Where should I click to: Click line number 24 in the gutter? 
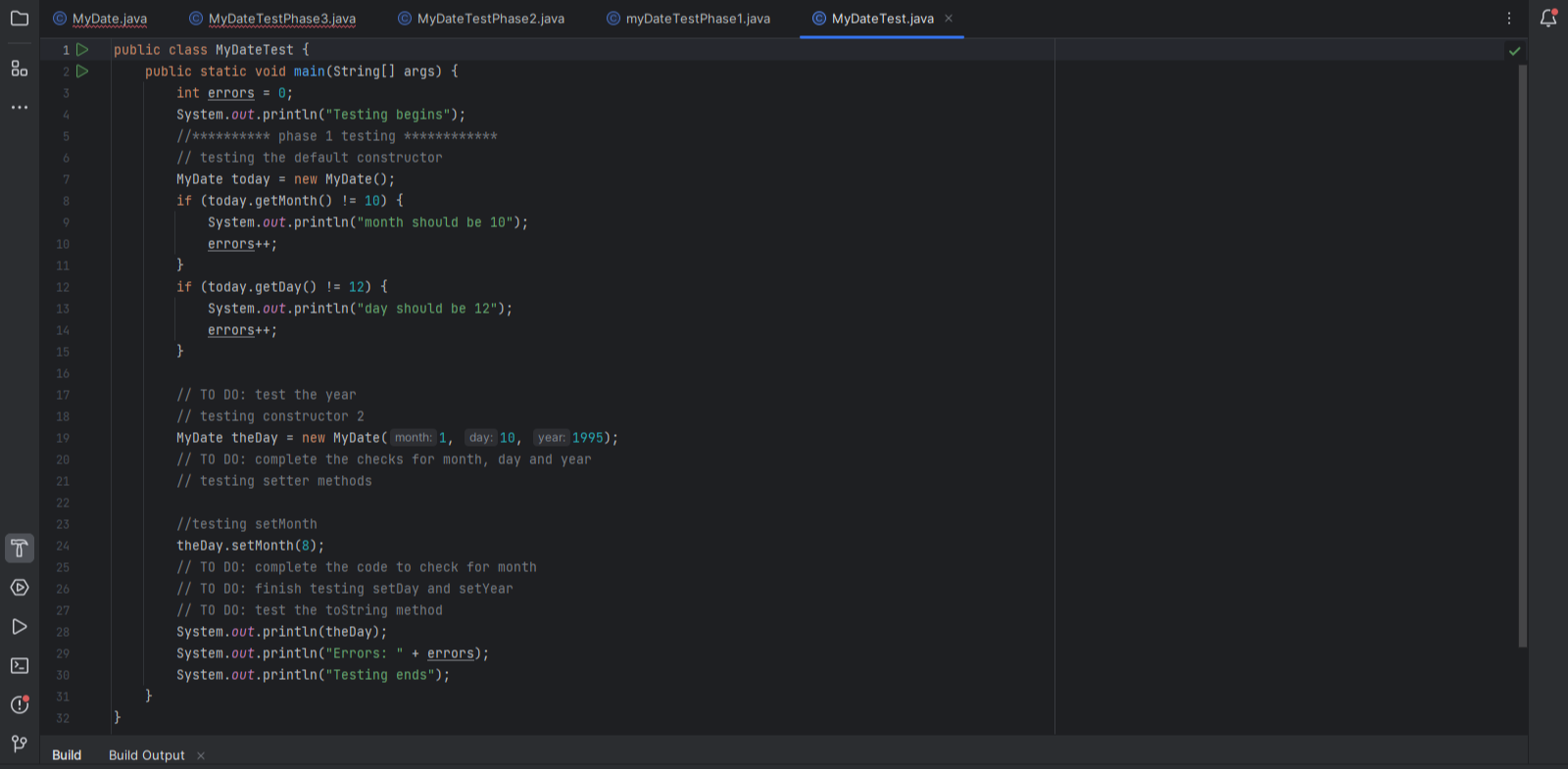click(63, 546)
